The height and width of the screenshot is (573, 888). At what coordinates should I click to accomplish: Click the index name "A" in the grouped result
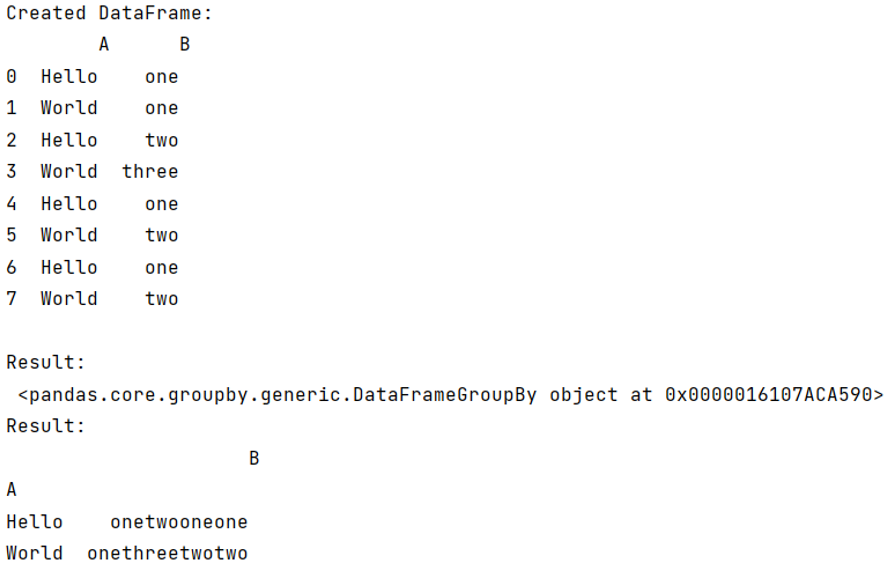coord(11,490)
